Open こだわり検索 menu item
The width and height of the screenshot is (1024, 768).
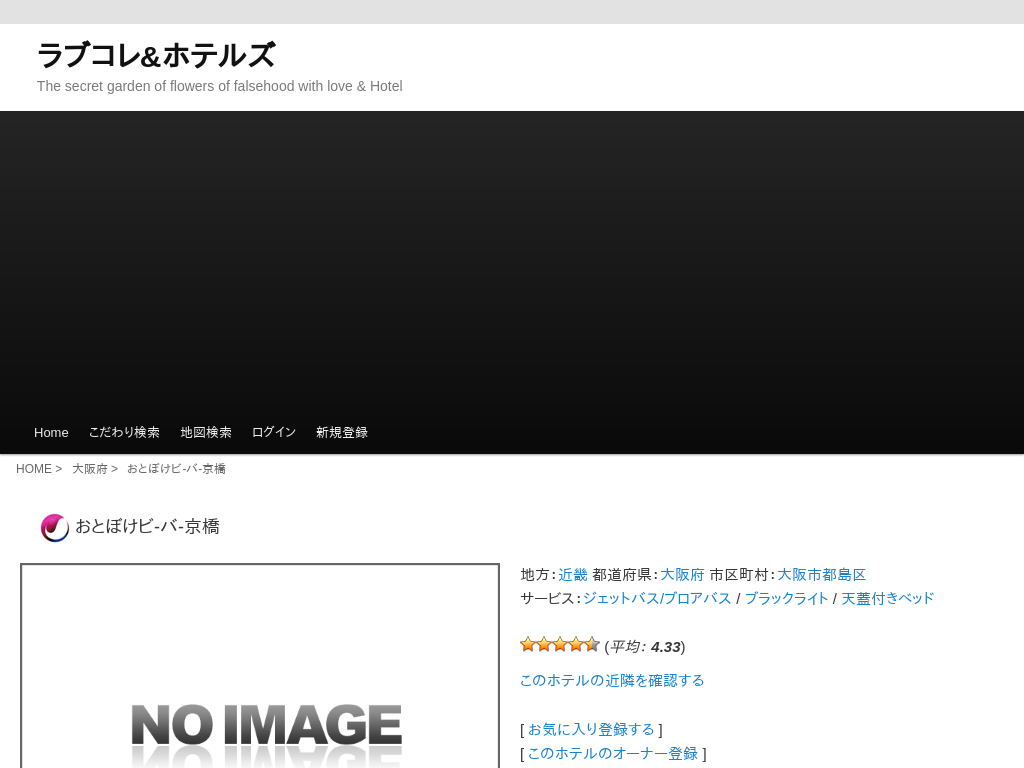124,432
